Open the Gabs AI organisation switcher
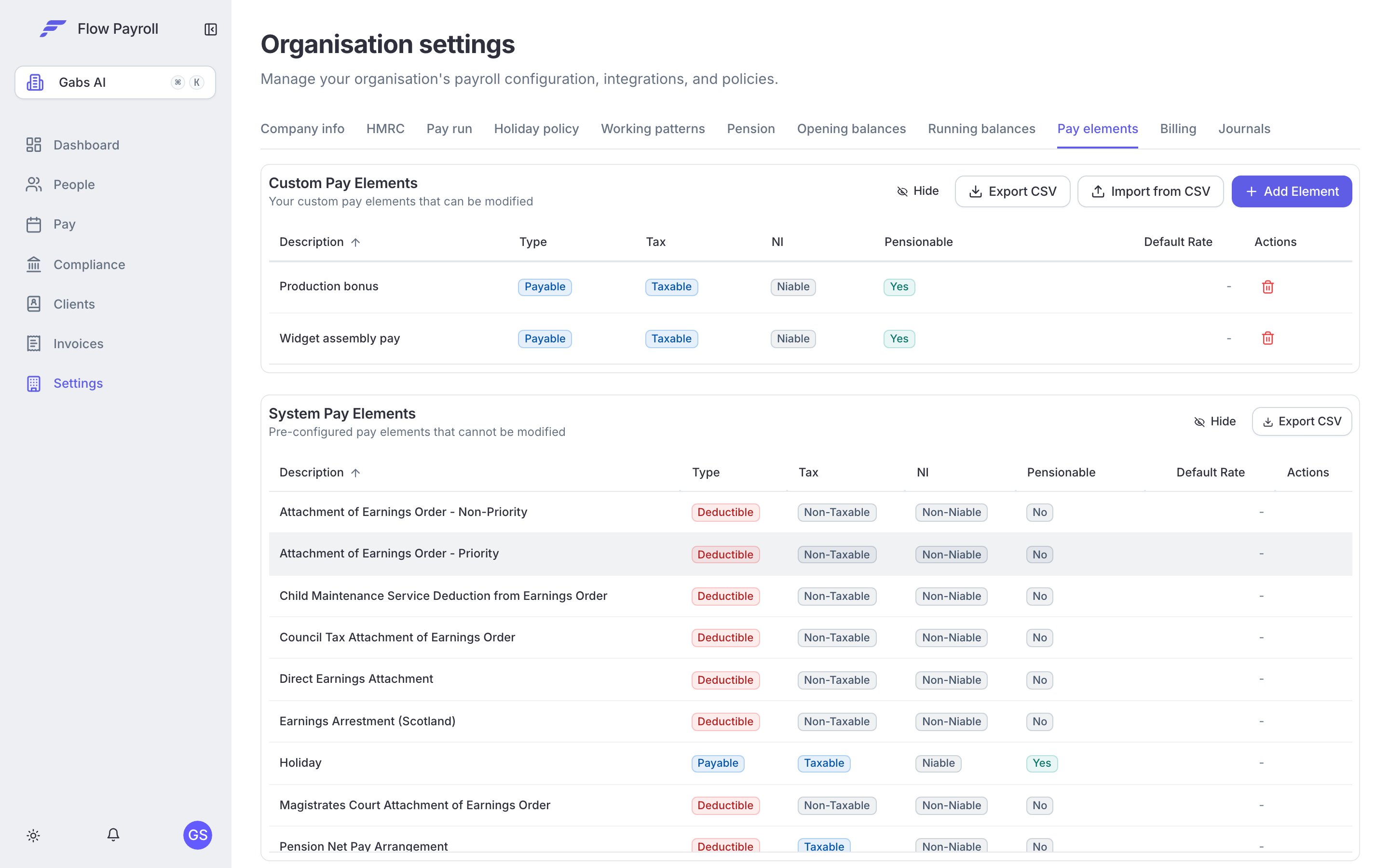 (115, 82)
